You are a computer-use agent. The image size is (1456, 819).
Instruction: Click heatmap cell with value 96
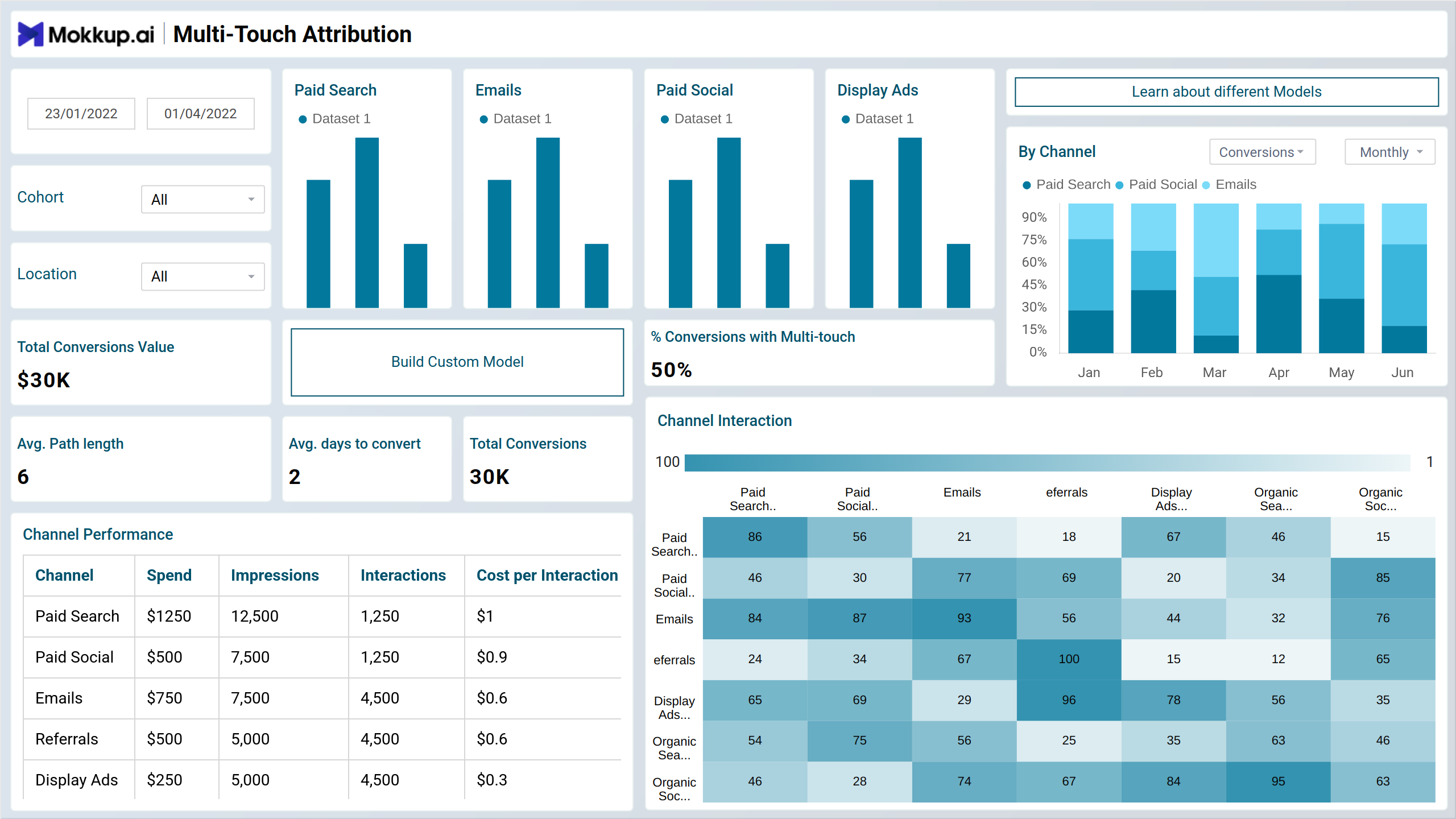tap(1069, 701)
